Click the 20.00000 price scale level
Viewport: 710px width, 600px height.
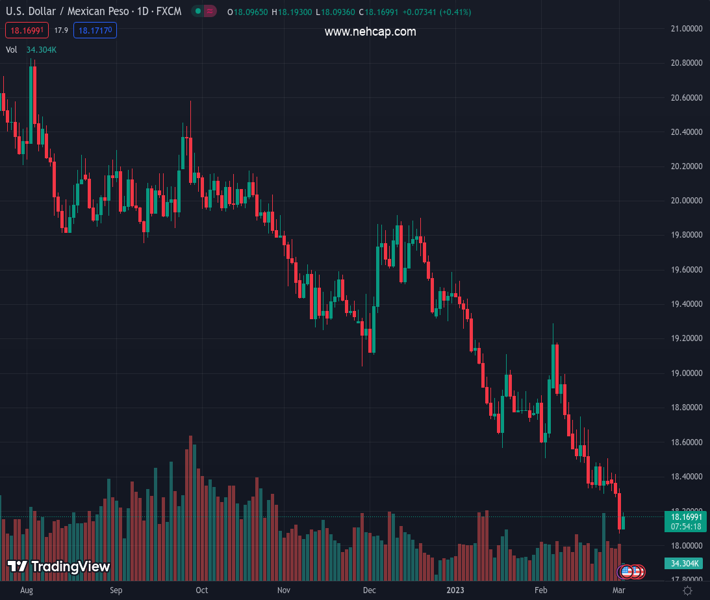click(685, 200)
